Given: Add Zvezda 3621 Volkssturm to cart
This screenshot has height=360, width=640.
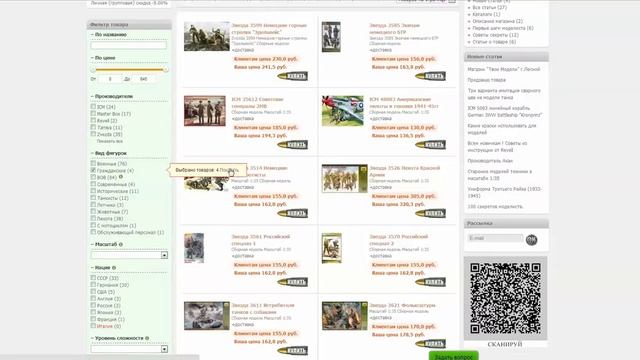Looking at the screenshot, I should pos(431,344).
